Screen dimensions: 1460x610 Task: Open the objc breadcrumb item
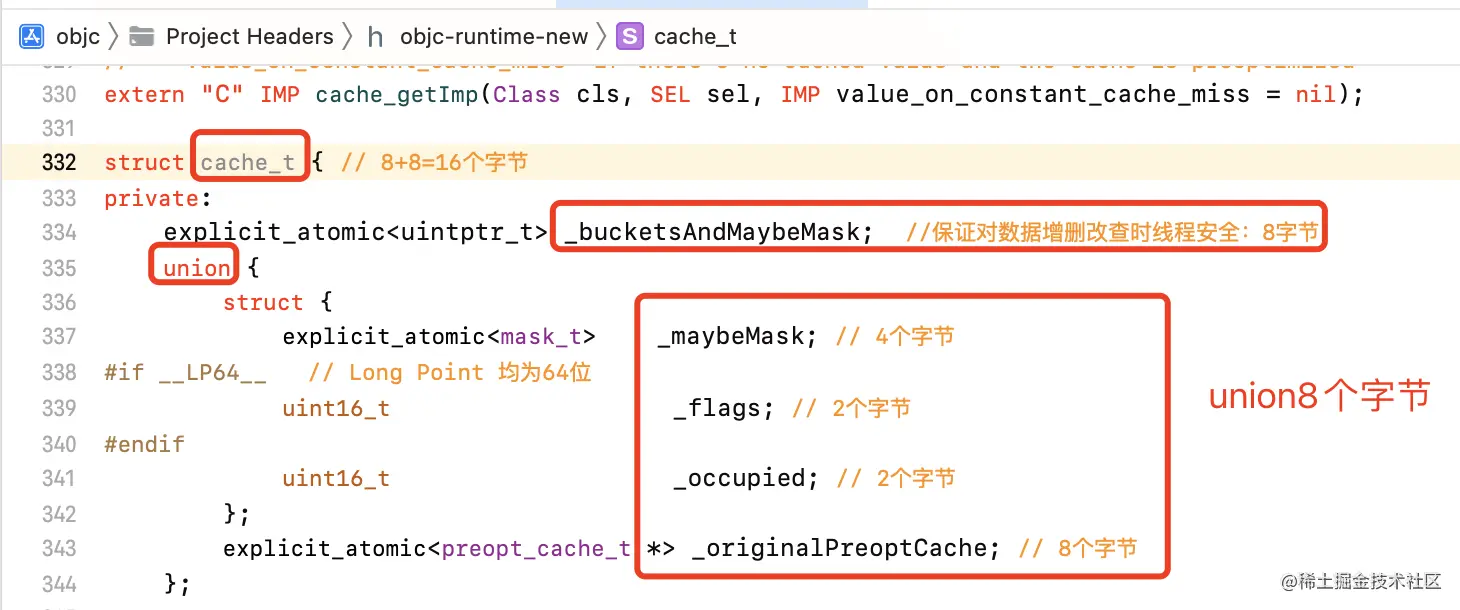click(x=78, y=37)
